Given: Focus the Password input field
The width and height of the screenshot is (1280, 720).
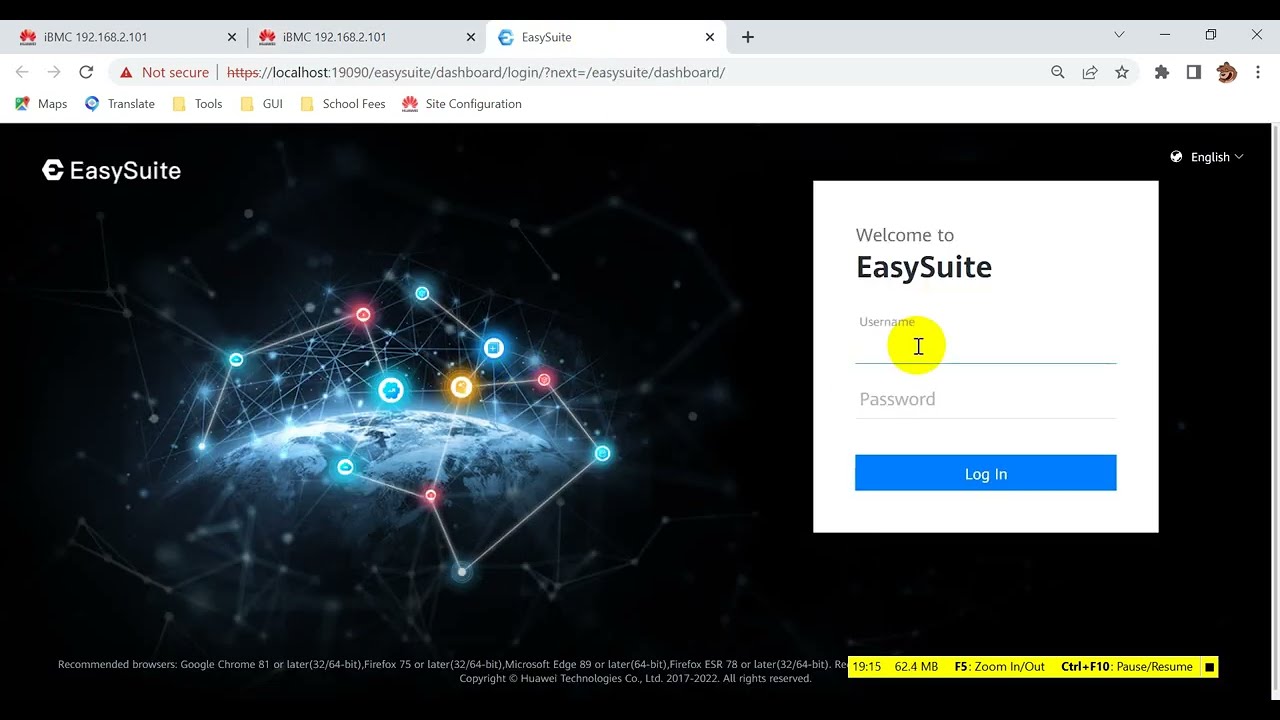Looking at the screenshot, I should [x=985, y=399].
